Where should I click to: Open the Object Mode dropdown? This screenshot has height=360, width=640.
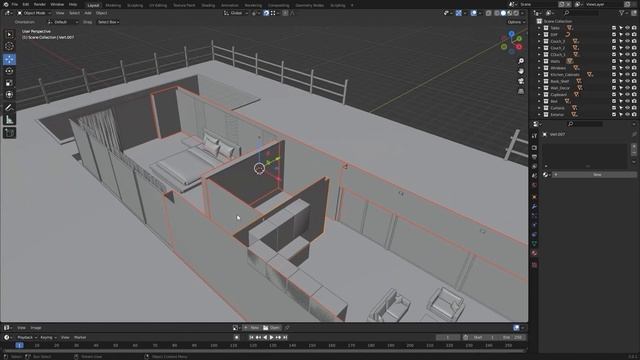34,13
